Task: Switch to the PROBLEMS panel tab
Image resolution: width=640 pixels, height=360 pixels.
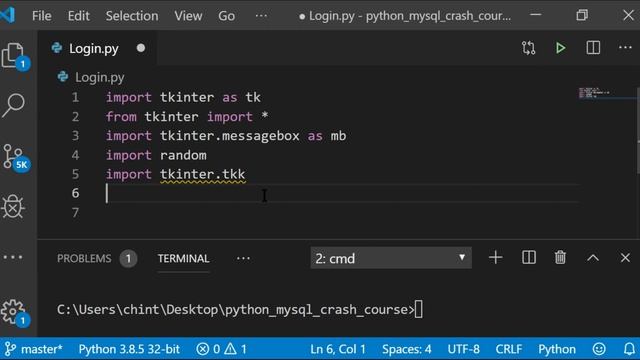Action: [x=84, y=258]
